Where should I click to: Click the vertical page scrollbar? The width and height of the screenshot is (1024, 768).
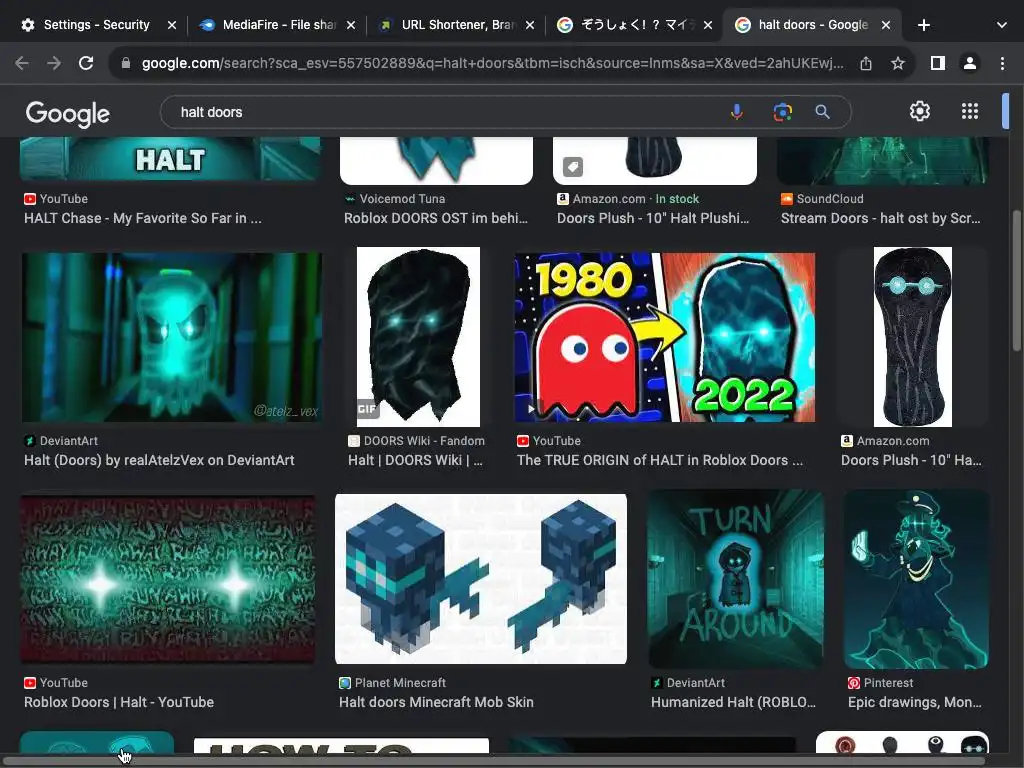[x=1016, y=281]
